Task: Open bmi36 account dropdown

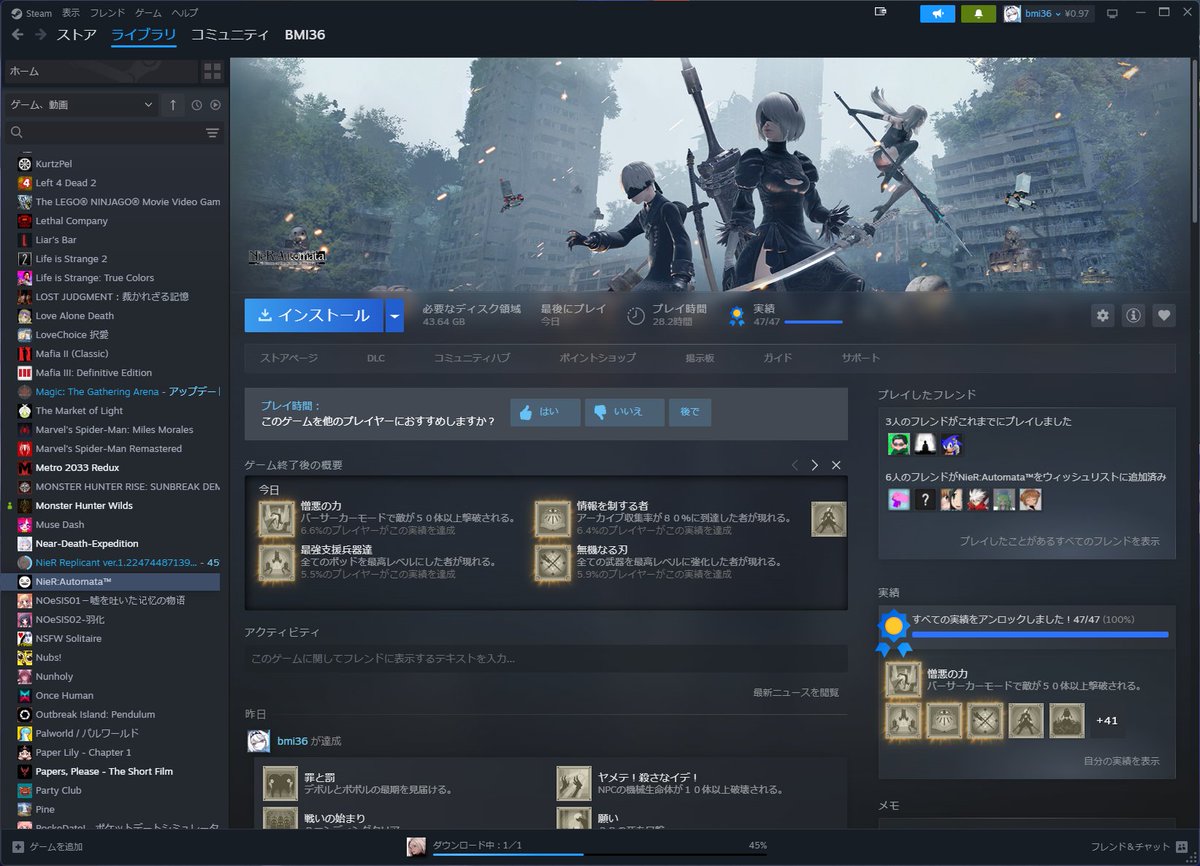Action: (x=1048, y=14)
